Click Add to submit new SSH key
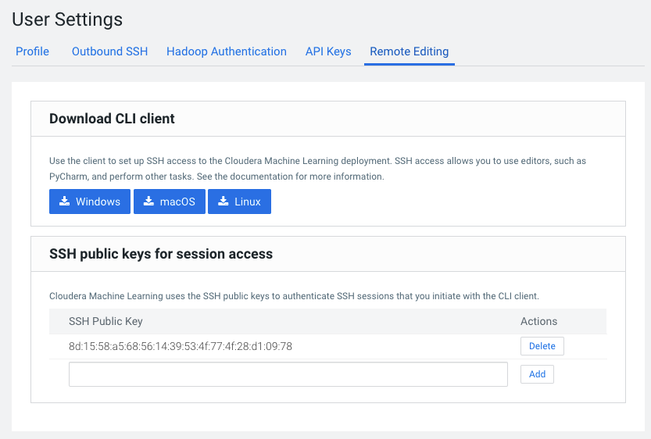The height and width of the screenshot is (439, 651). (x=537, y=374)
